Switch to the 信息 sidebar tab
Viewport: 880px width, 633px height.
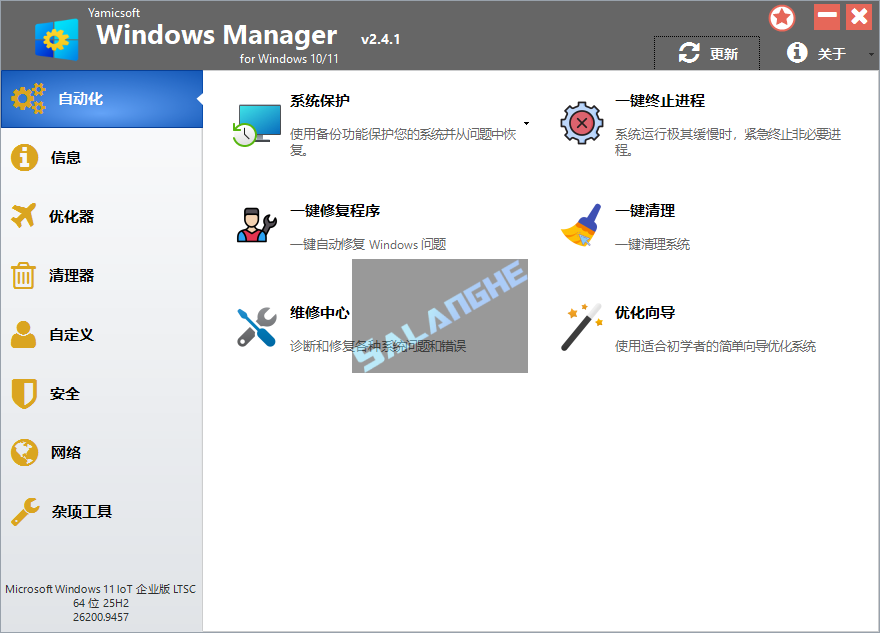click(102, 158)
